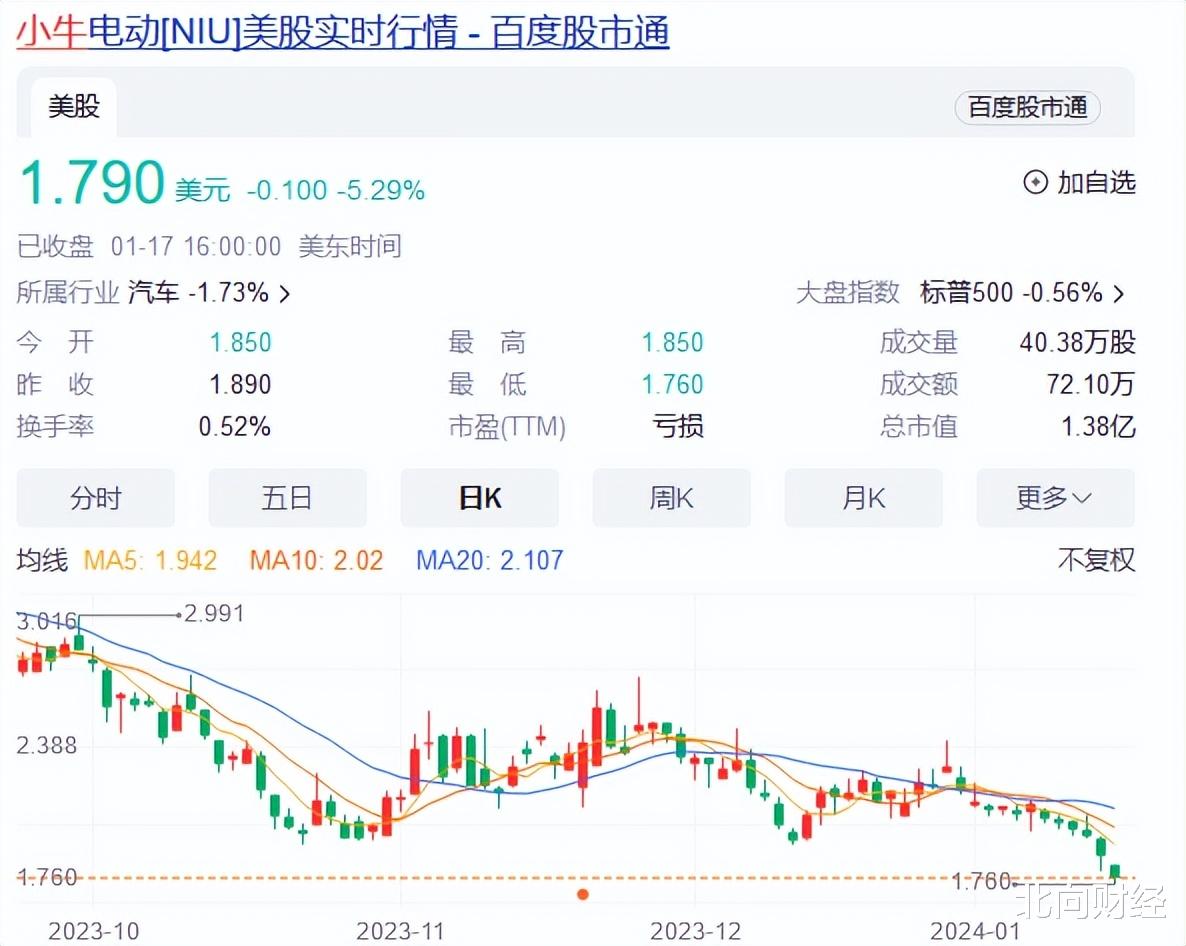Select the 周K chart tab
The image size is (1186, 946).
coord(672,498)
